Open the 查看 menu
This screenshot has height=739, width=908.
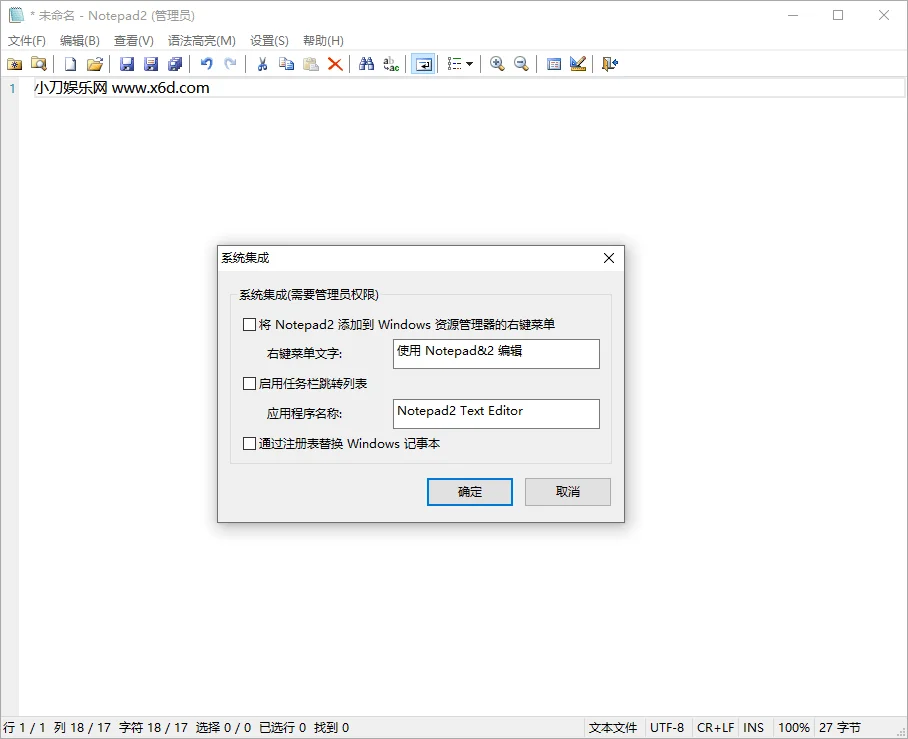tap(133, 40)
